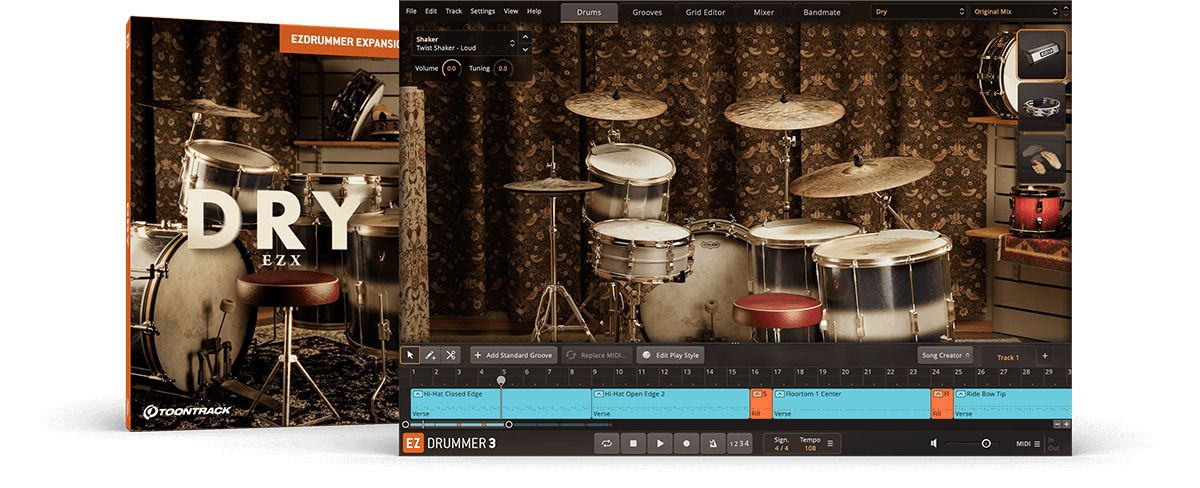Image resolution: width=1200 pixels, height=488 pixels.
Task: Click the speaker volume icon
Action: click(x=934, y=443)
